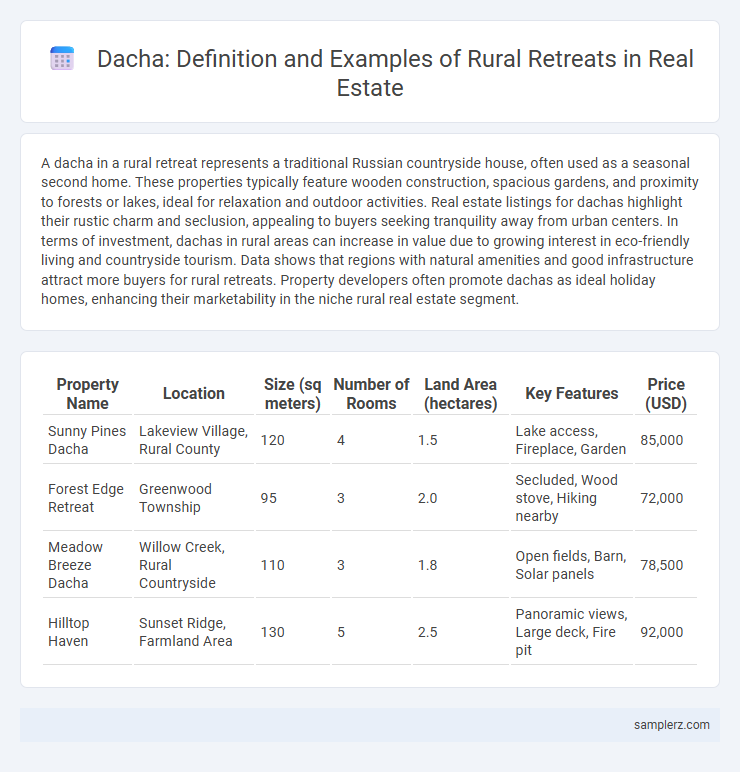Click the land area value '1.8'
Image resolution: width=740 pixels, height=772 pixels.
(x=427, y=565)
